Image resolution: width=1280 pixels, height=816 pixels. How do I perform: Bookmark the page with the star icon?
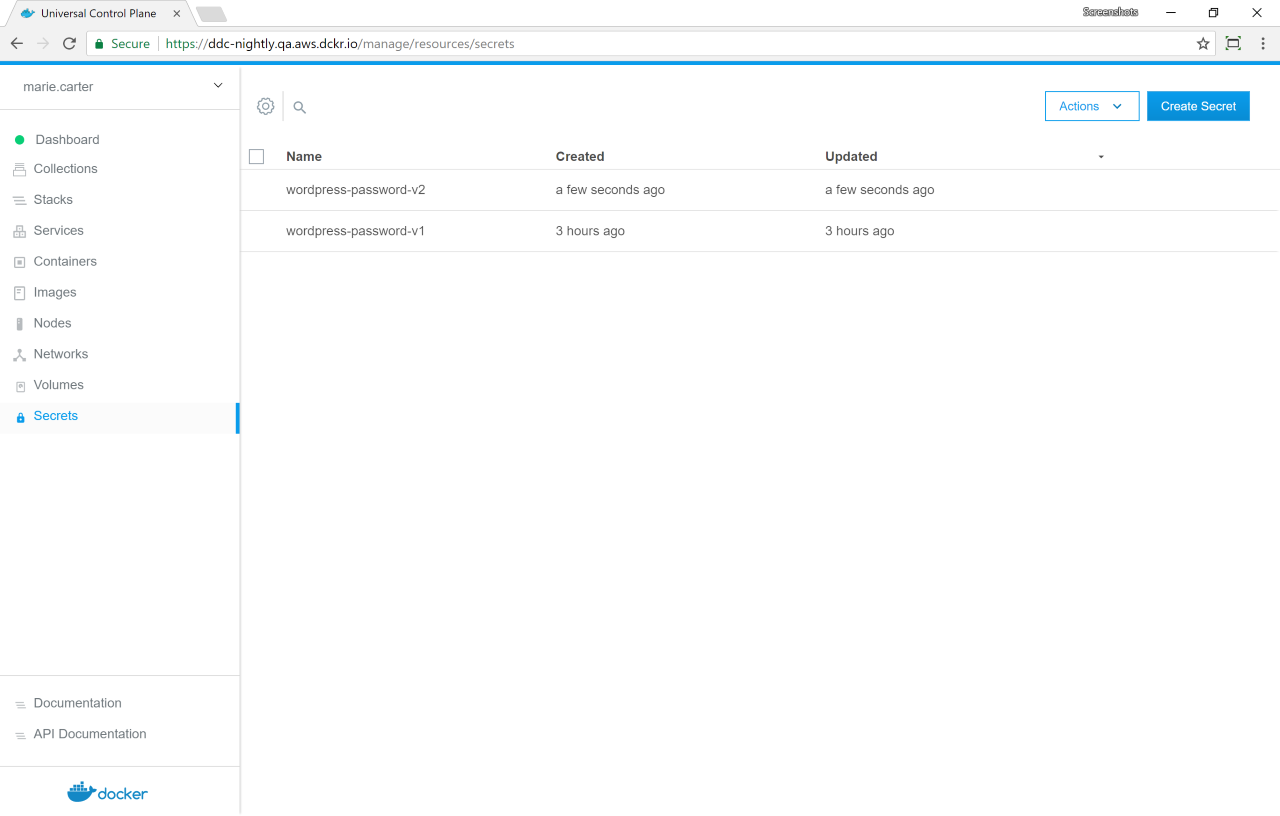tap(1203, 44)
